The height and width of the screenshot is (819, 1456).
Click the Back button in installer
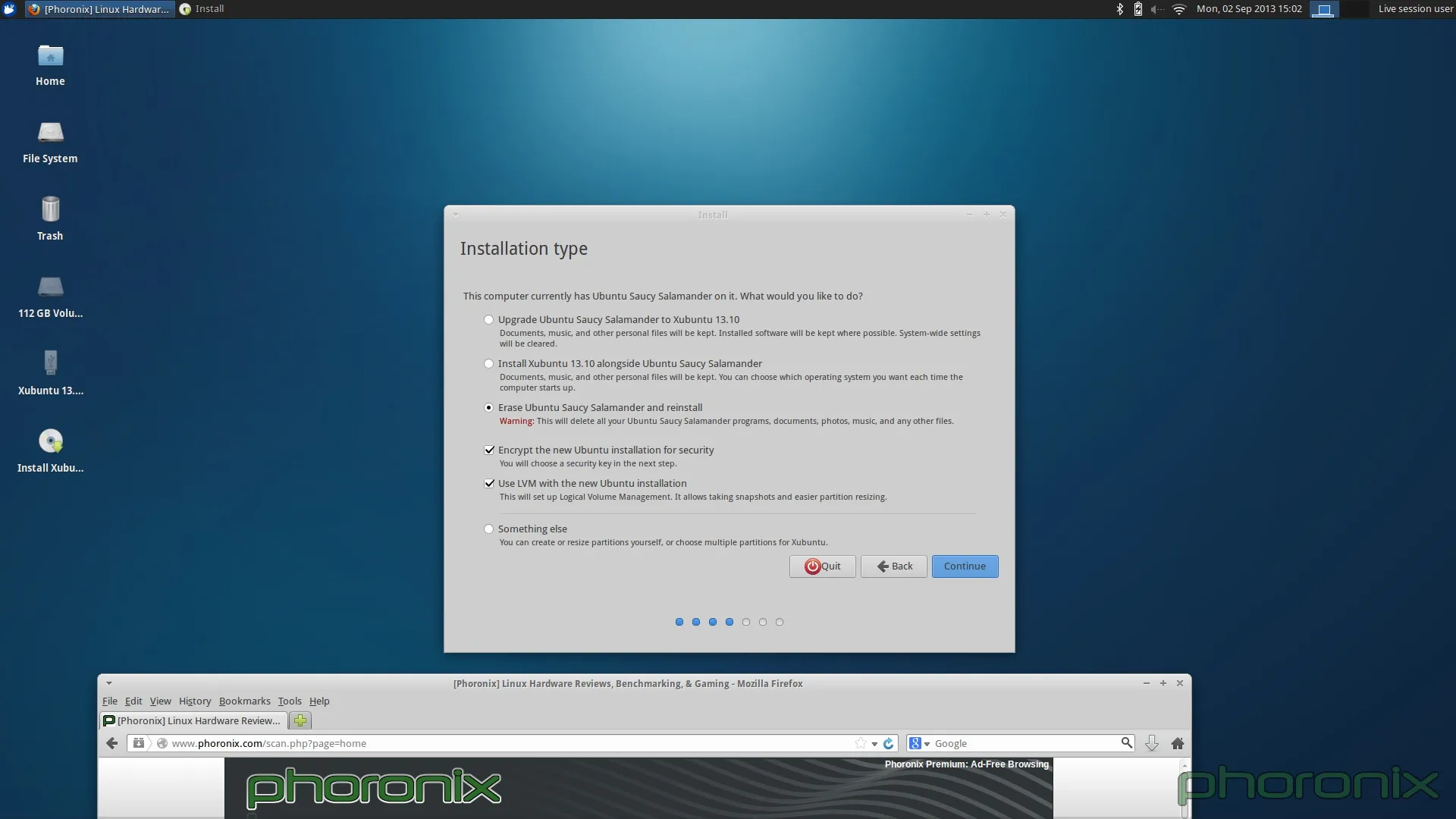pyautogui.click(x=893, y=566)
